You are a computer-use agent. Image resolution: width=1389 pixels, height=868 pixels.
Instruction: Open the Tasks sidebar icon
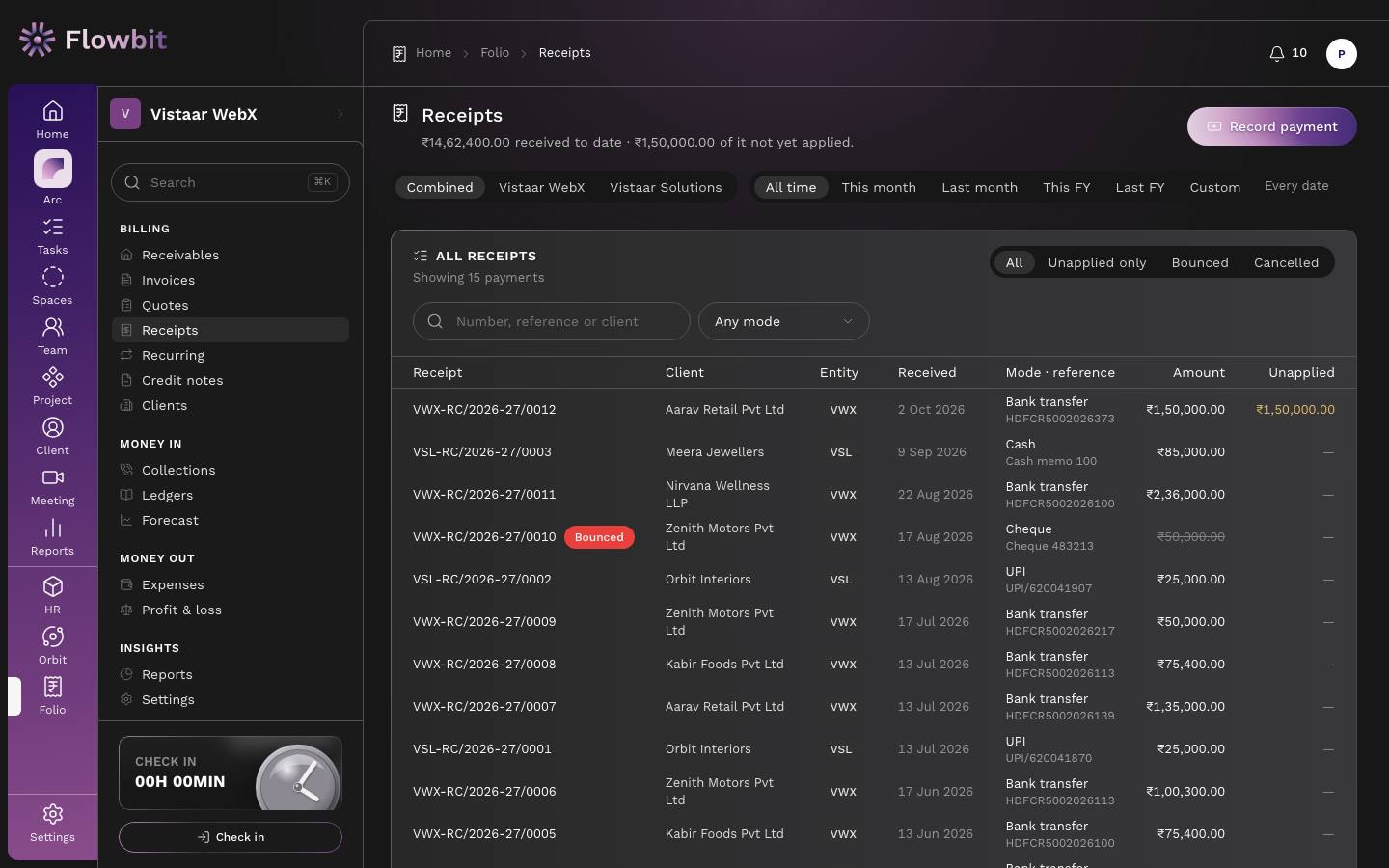52,236
